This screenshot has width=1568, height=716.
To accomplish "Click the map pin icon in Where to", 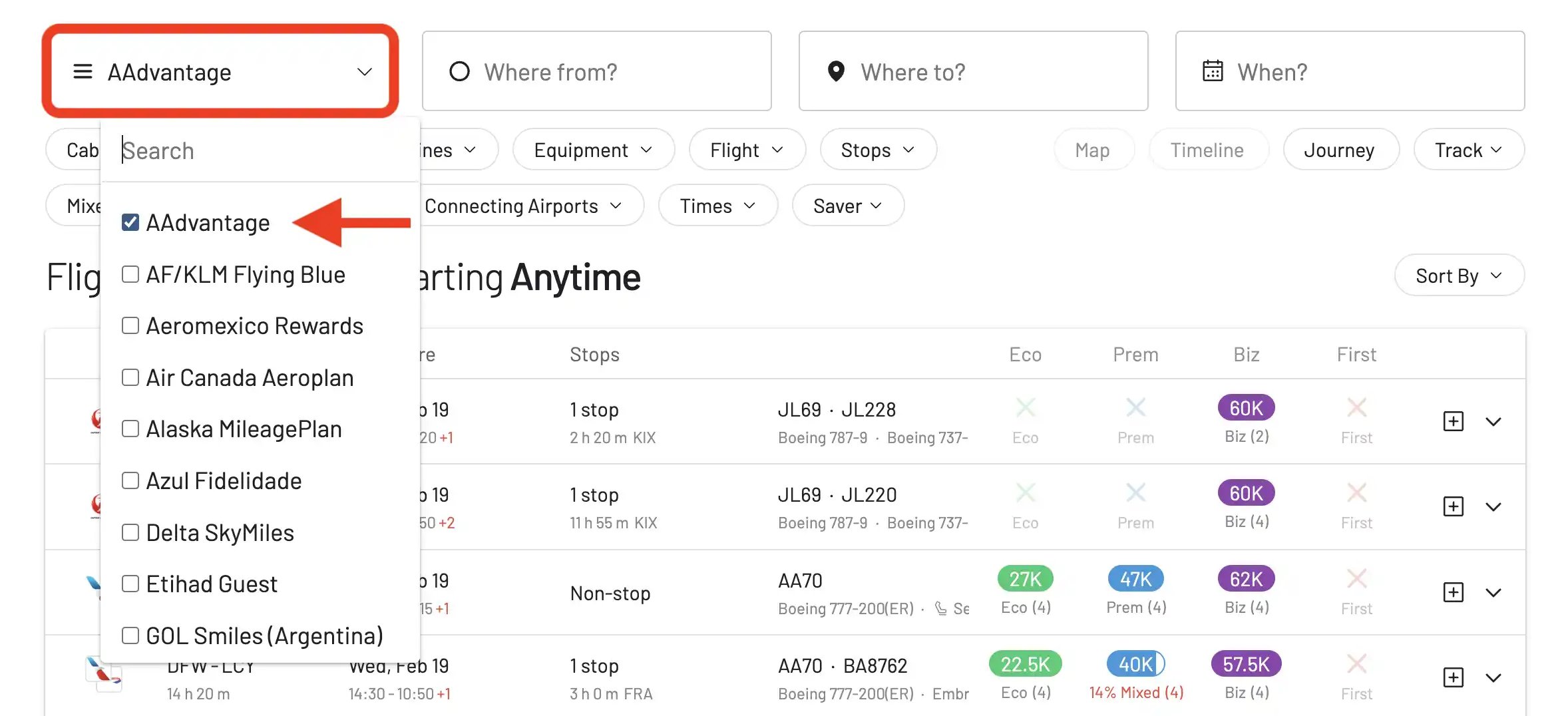I will coord(836,71).
